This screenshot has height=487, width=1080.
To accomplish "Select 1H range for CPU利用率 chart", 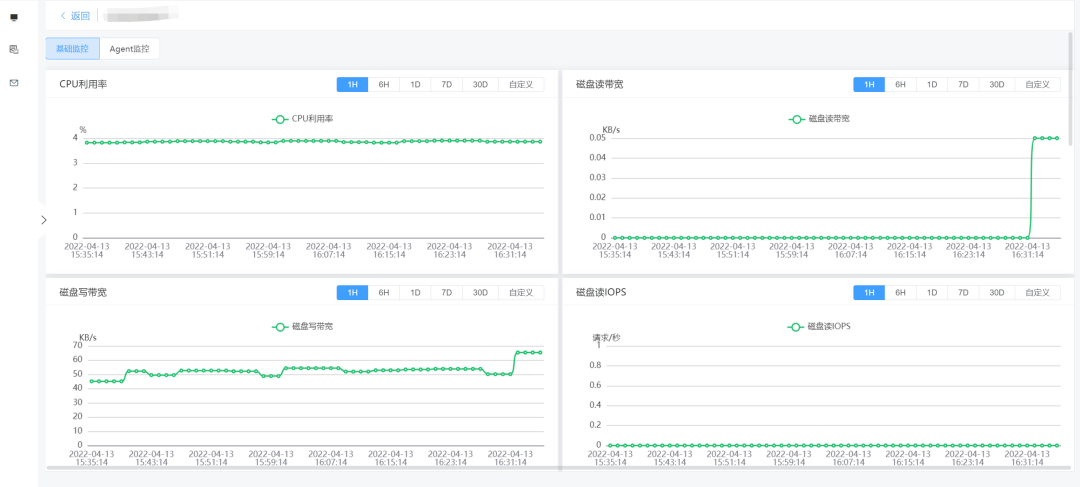I will [x=353, y=84].
